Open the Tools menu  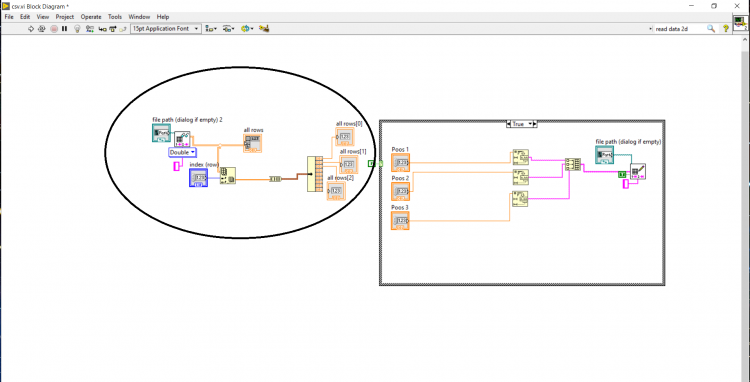pyautogui.click(x=115, y=17)
